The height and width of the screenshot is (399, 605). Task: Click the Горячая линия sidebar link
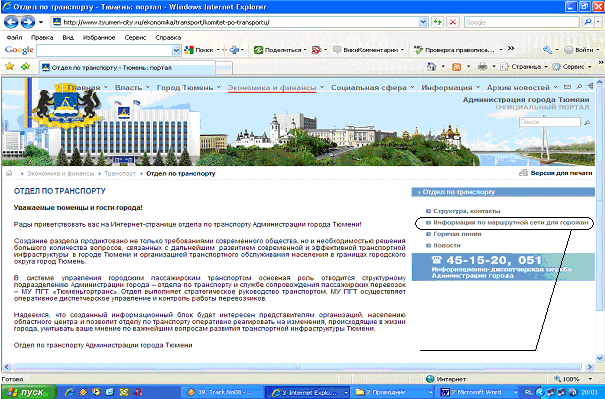point(457,234)
